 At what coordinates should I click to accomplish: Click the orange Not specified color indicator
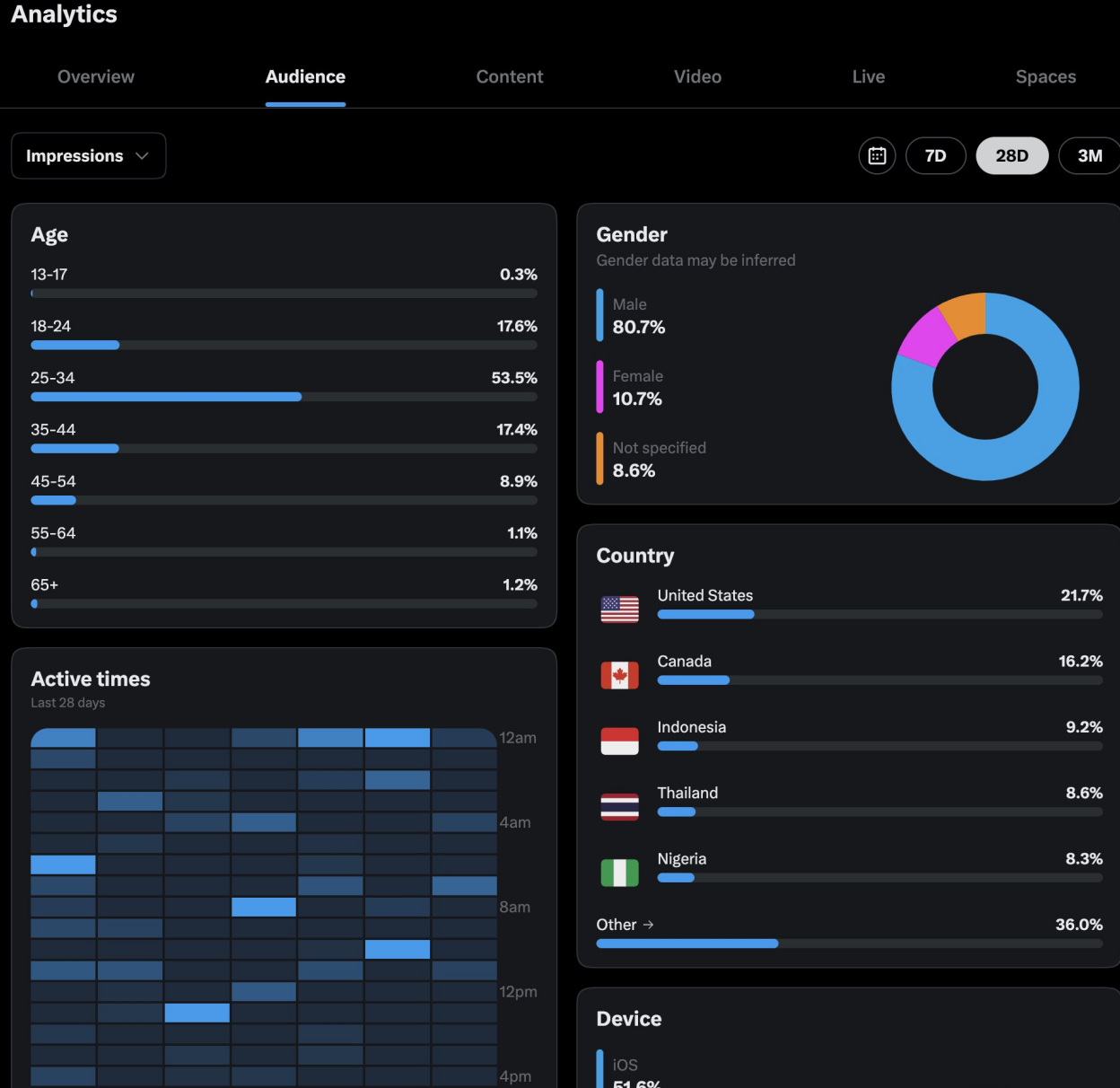tap(599, 459)
